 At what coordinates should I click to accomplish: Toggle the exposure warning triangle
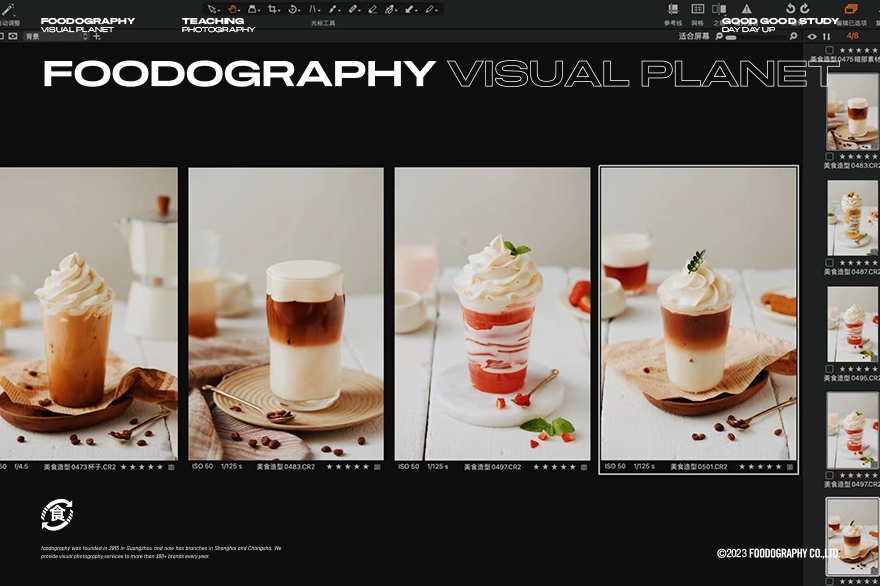coord(746,9)
